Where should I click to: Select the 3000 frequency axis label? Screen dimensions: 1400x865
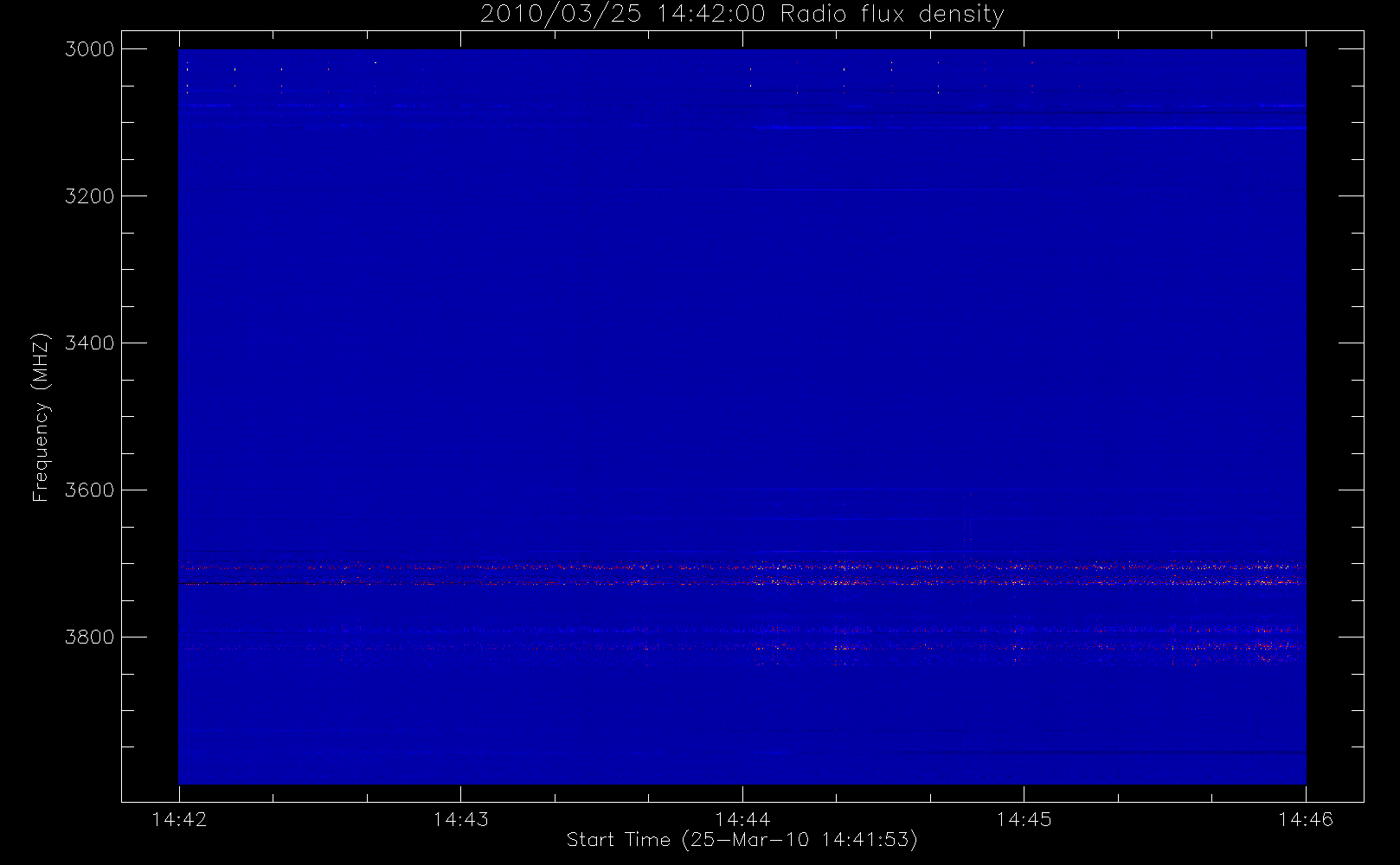(x=90, y=49)
